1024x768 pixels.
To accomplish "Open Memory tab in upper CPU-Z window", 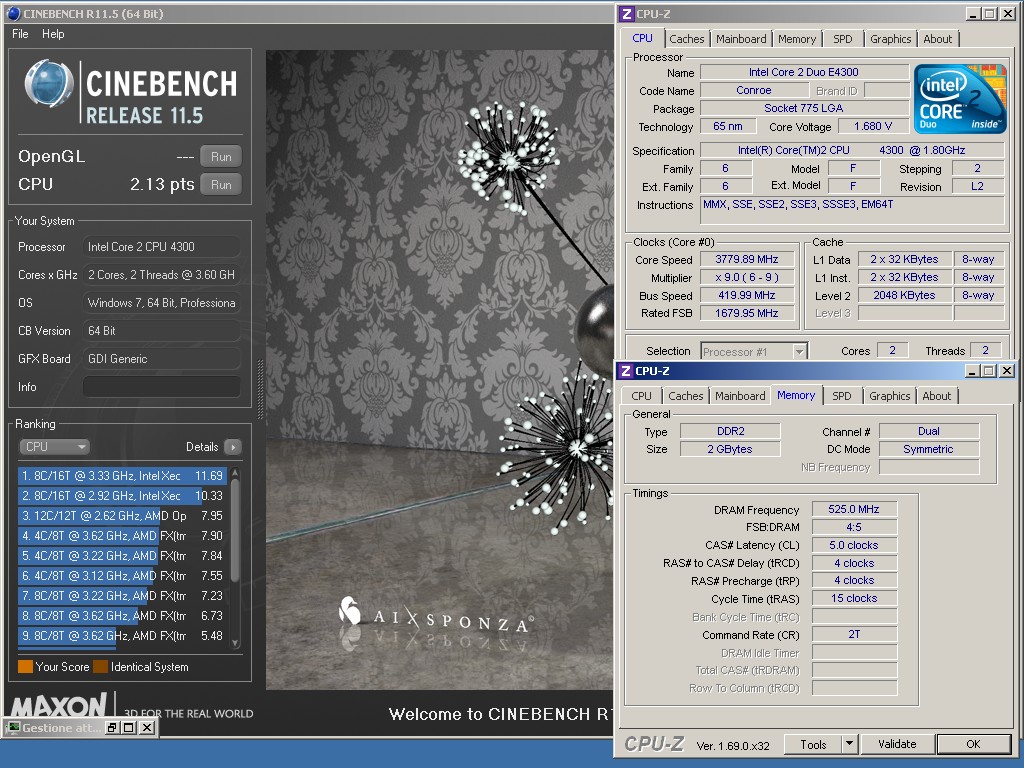I will (x=797, y=39).
